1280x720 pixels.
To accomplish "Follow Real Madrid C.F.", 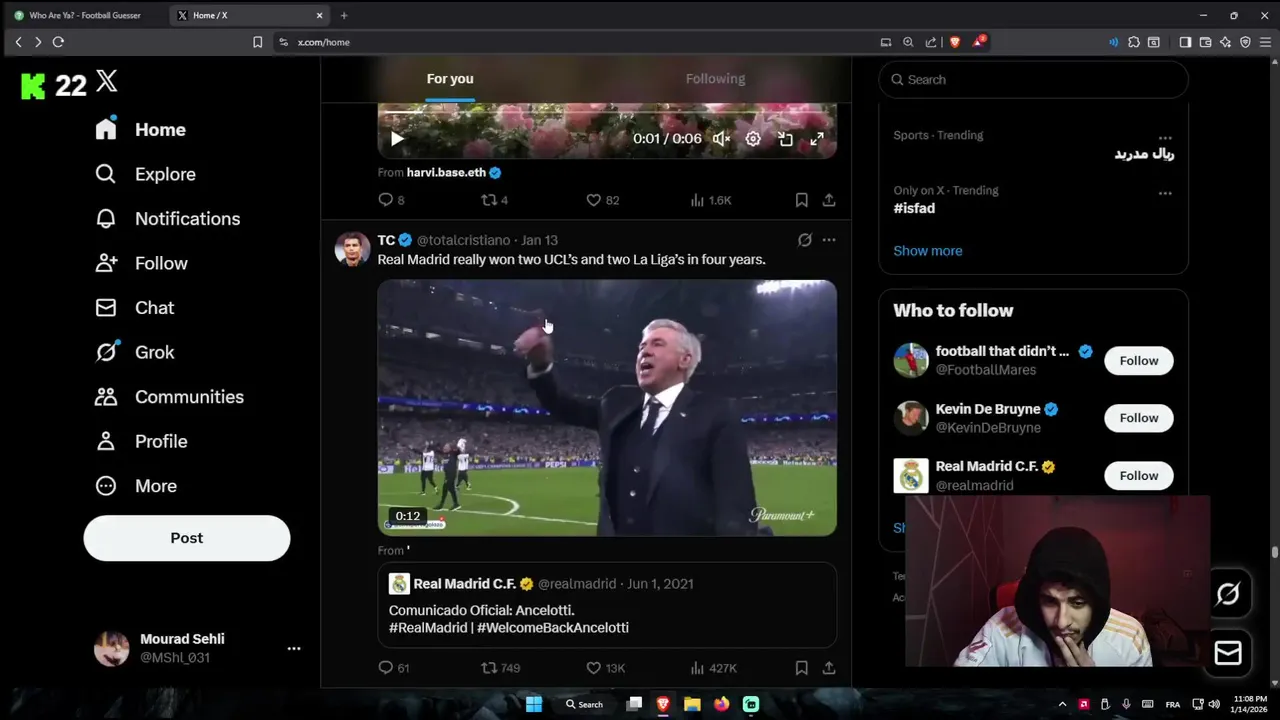I will [1139, 476].
